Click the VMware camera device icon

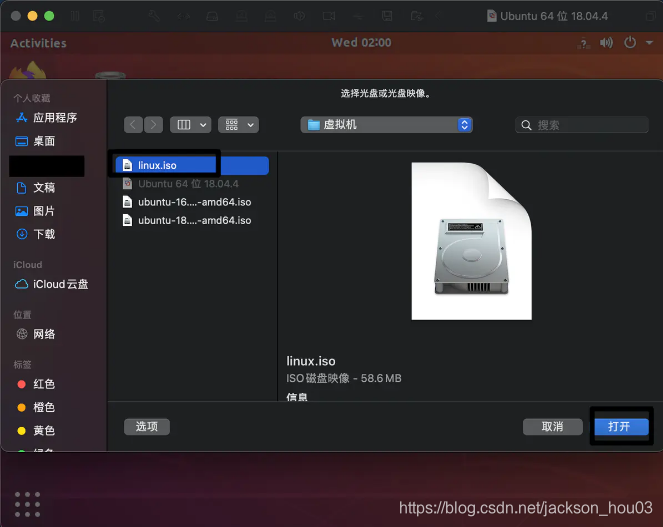pyautogui.click(x=329, y=16)
